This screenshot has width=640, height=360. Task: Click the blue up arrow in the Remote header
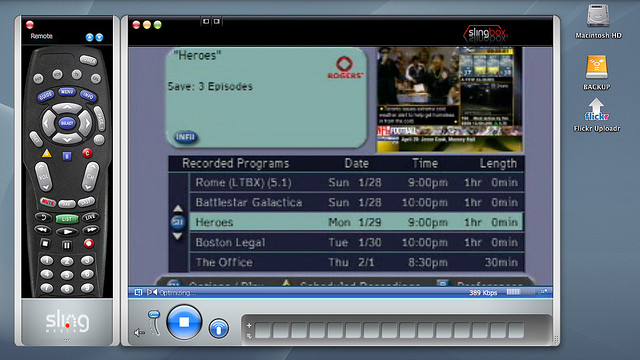(89, 37)
